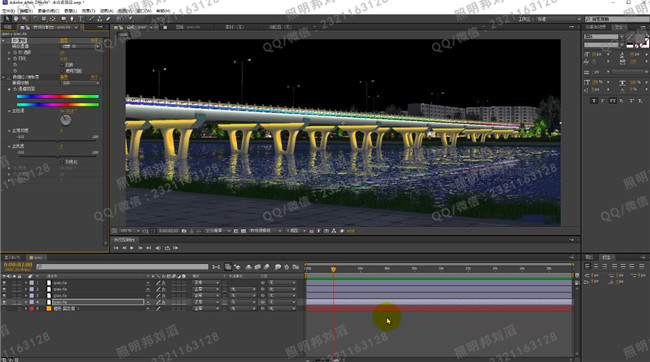
Task: Collapse the first effect in effect controls
Action: click(x=3, y=41)
